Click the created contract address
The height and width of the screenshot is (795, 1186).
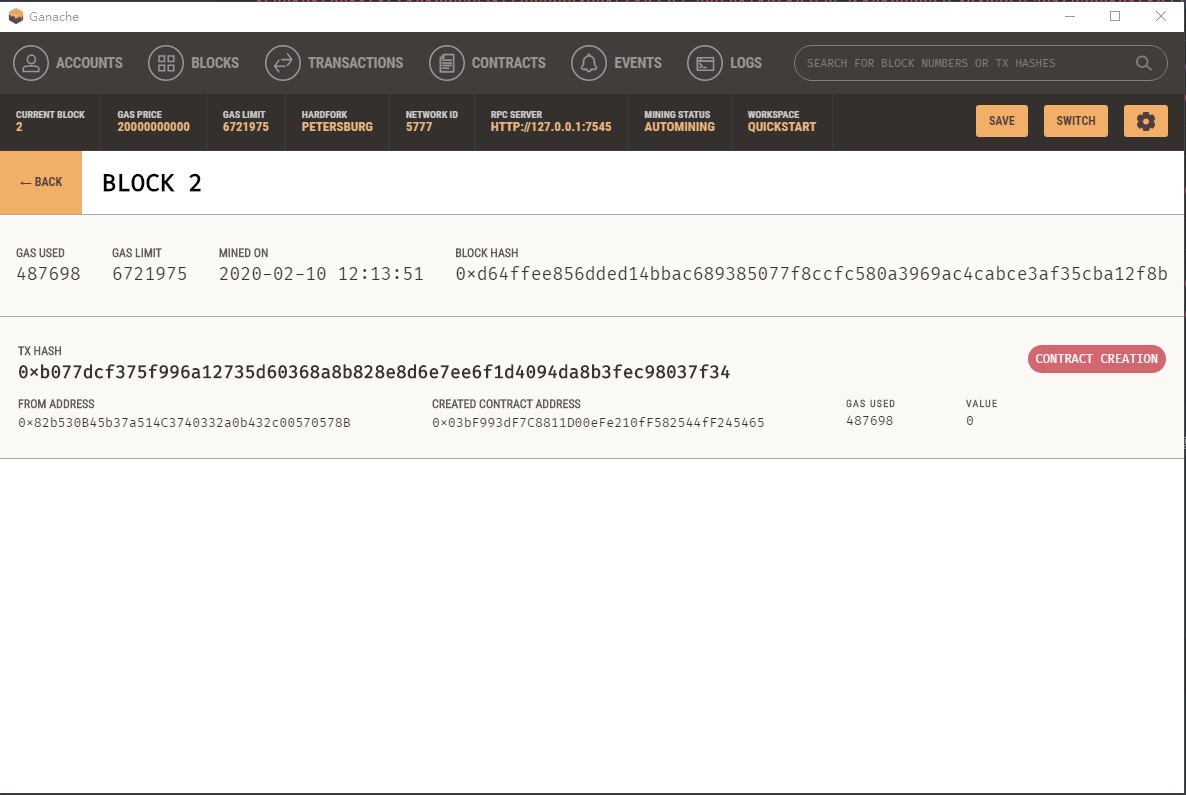click(x=596, y=422)
